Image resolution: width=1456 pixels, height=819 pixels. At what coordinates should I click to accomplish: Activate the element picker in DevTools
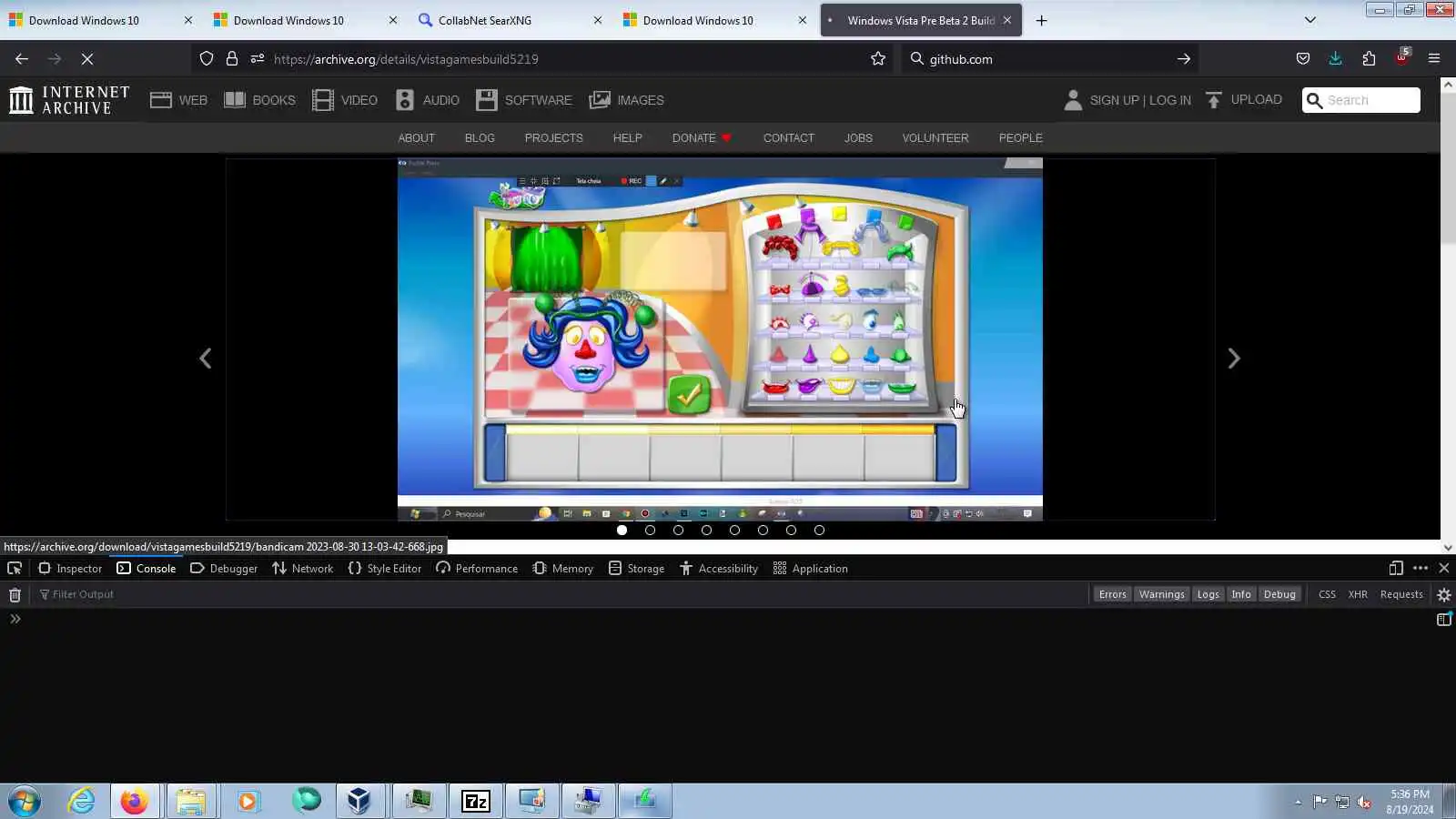pyautogui.click(x=15, y=569)
